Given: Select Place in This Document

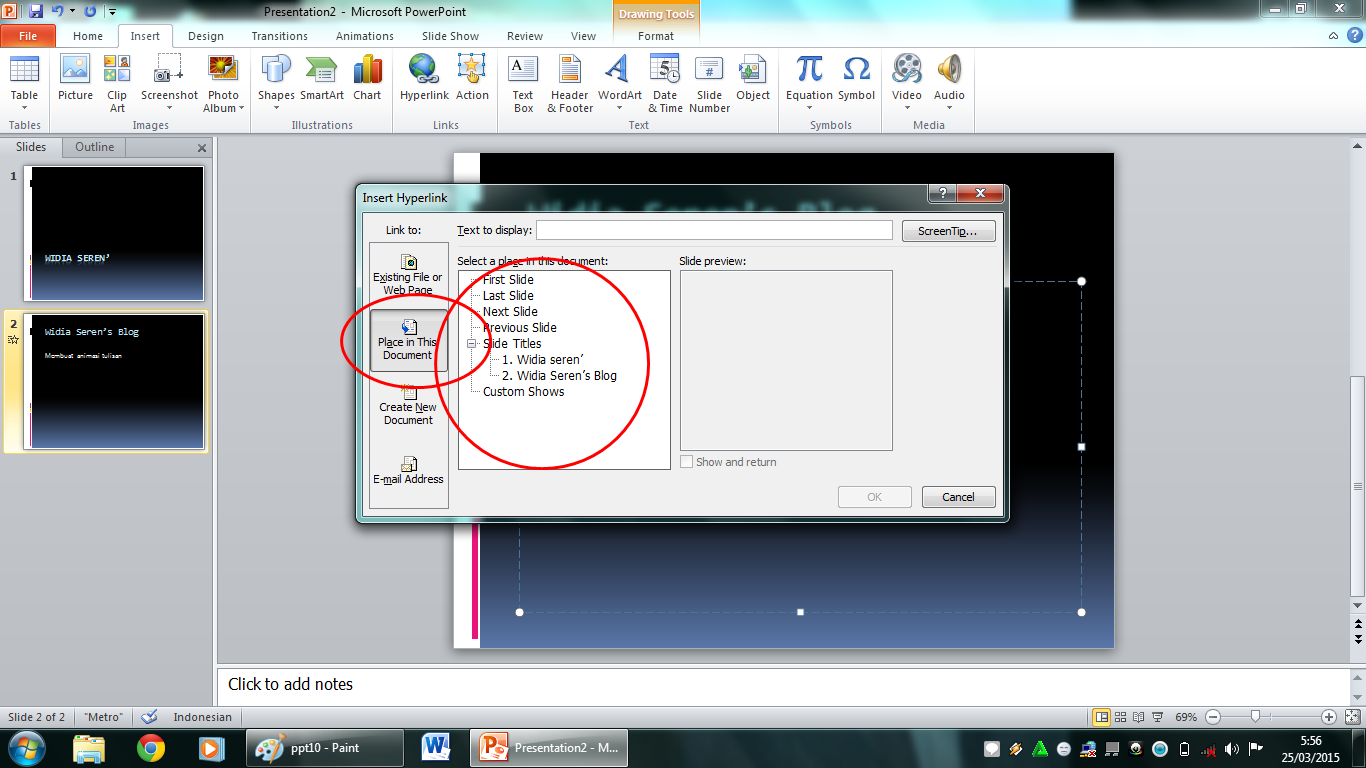Looking at the screenshot, I should tap(408, 339).
